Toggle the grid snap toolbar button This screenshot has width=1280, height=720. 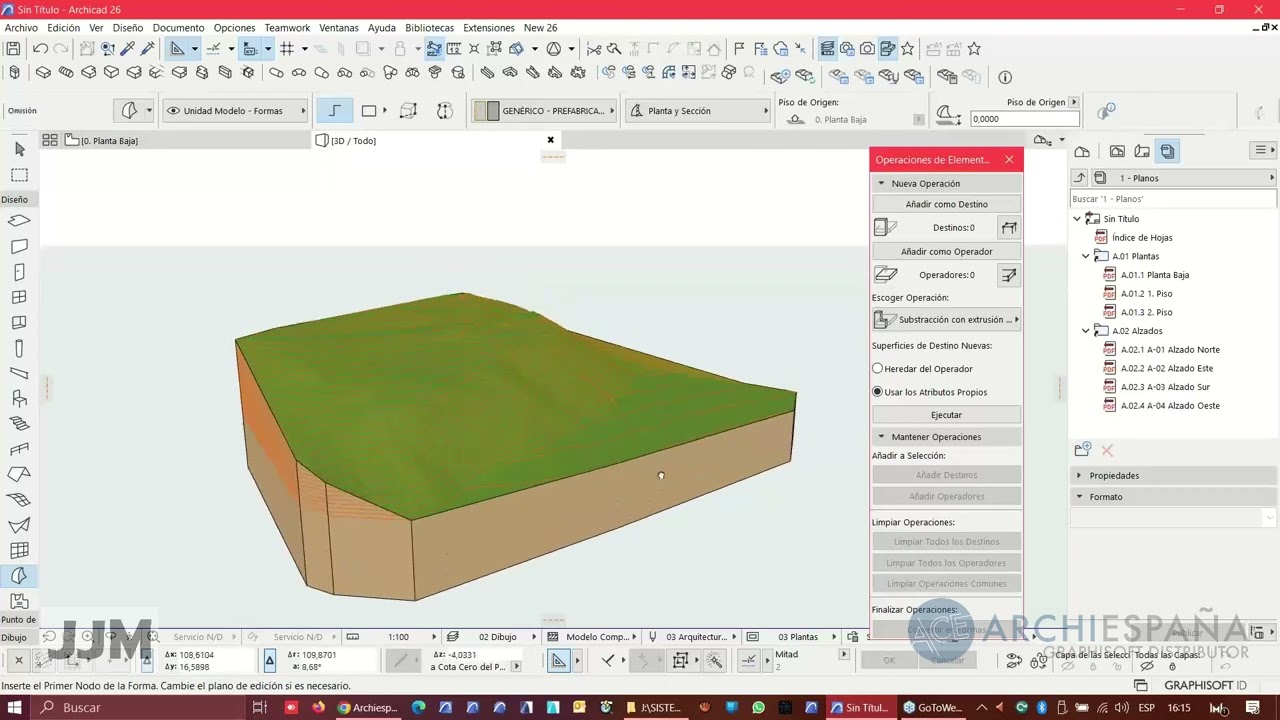[x=287, y=48]
